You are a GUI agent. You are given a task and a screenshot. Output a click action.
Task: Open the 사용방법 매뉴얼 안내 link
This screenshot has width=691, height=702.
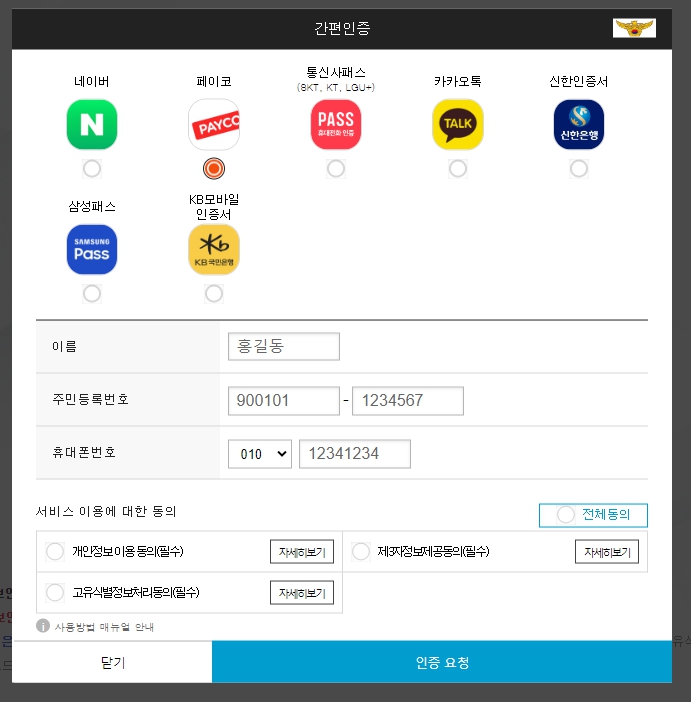pyautogui.click(x=104, y=627)
